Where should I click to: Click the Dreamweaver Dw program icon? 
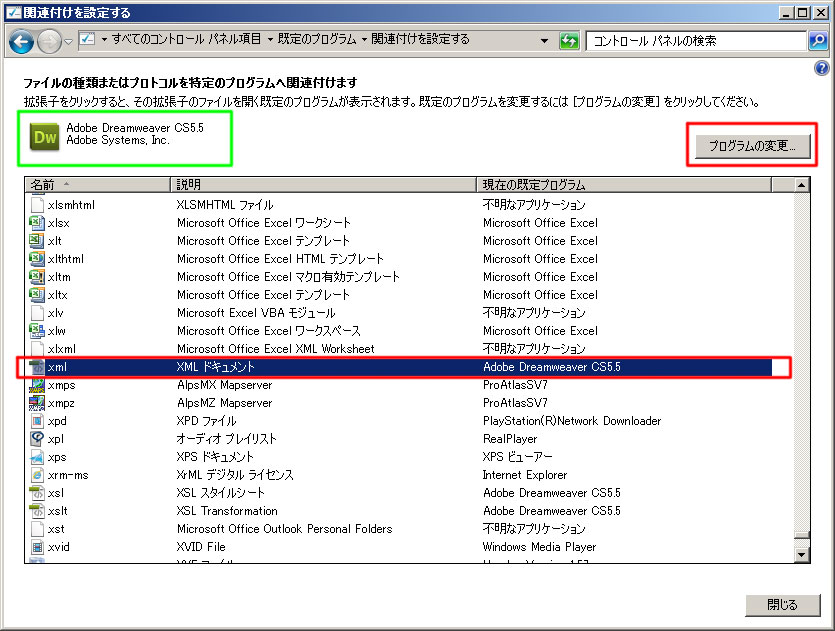pyautogui.click(x=45, y=137)
